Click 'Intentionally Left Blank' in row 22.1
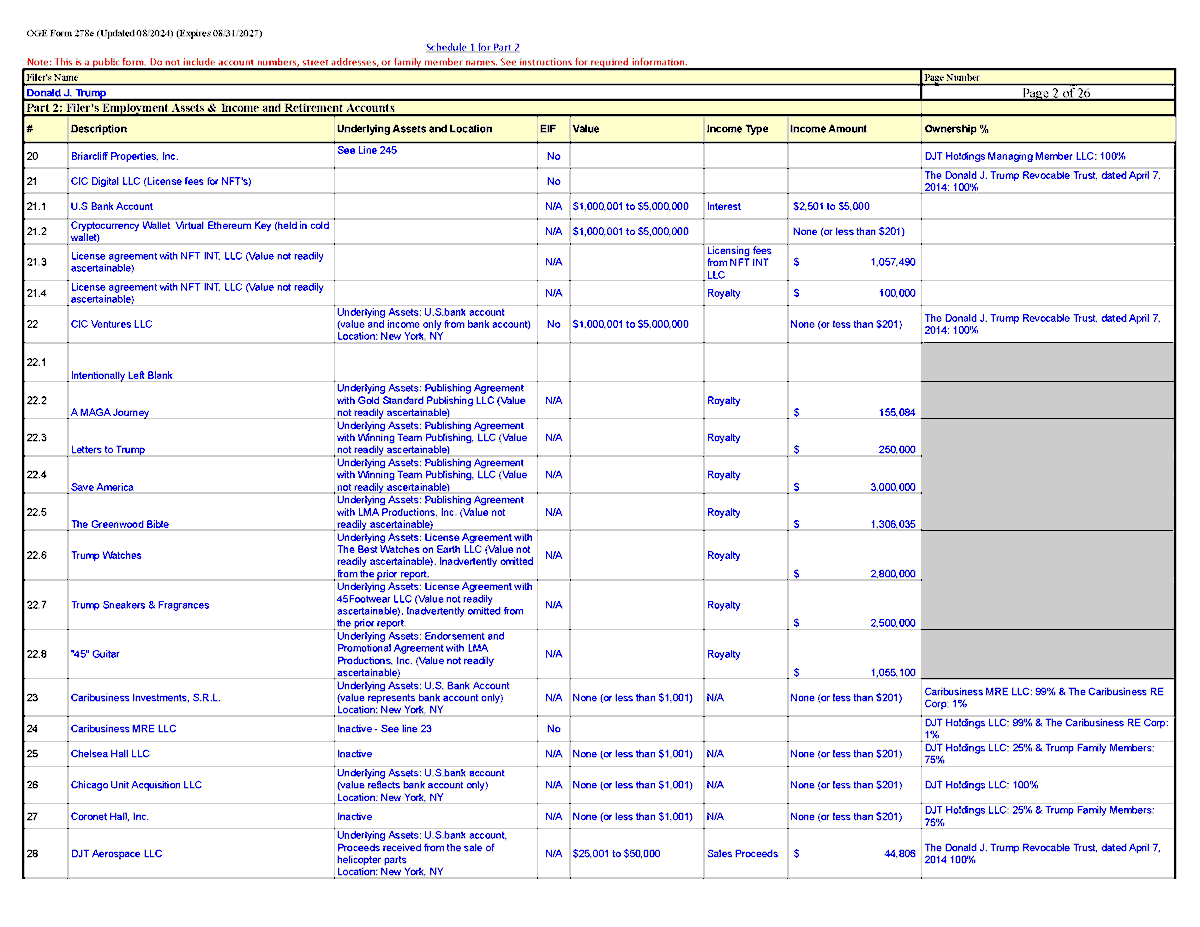 (x=121, y=376)
